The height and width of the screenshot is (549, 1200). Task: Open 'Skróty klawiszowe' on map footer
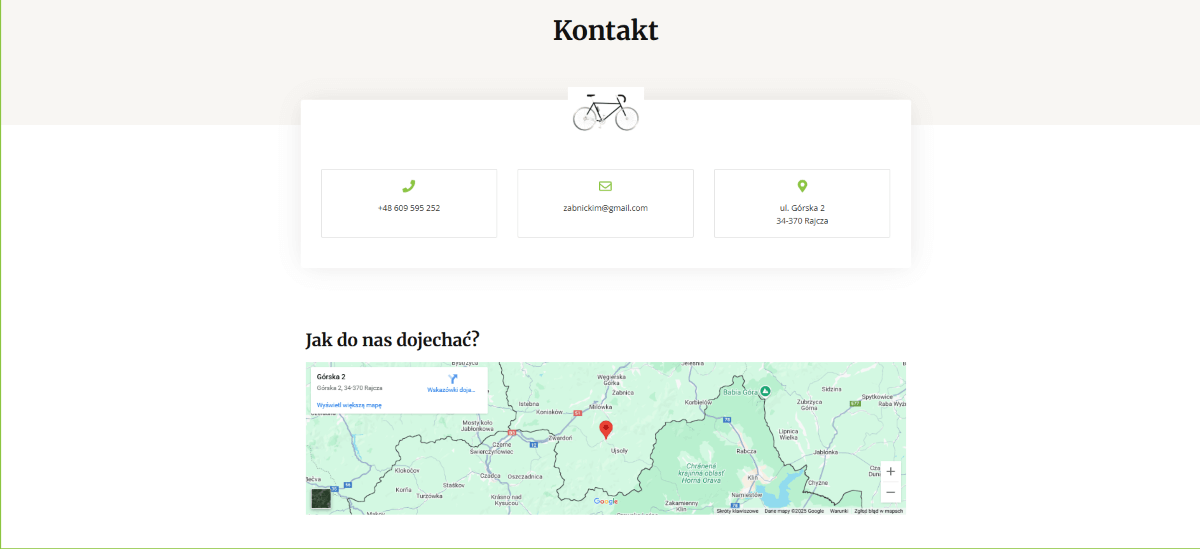(x=737, y=511)
